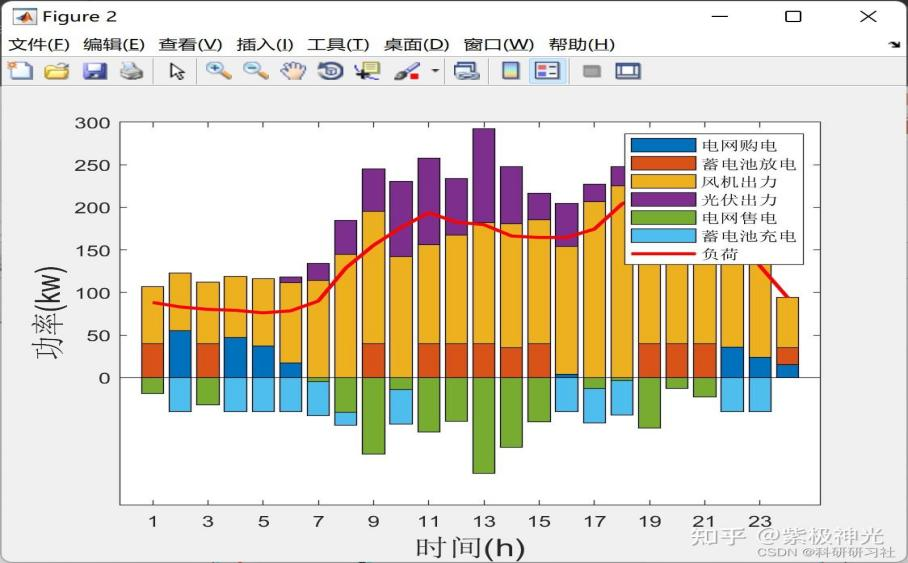Toggle the Insert Legend button

pyautogui.click(x=547, y=71)
